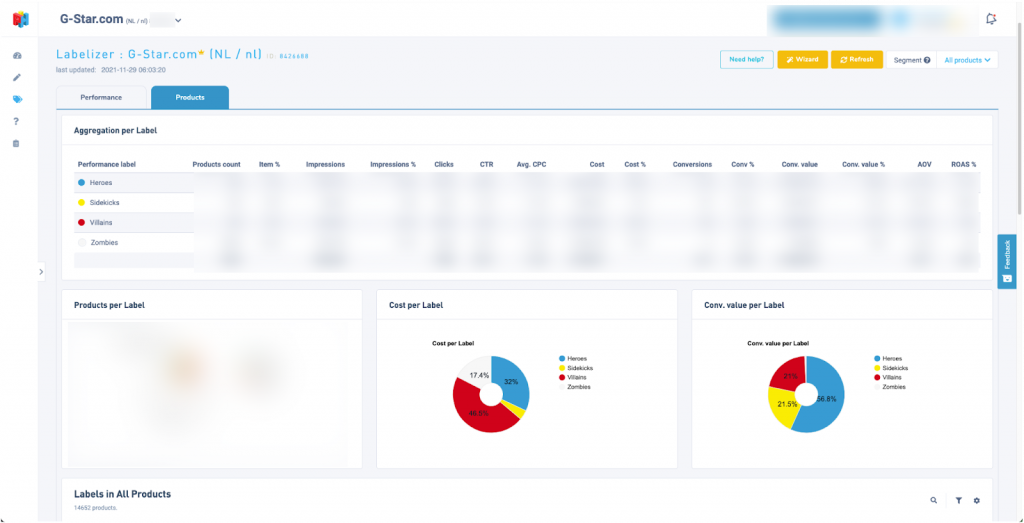Click the page vertical scrollbar

tap(1020, 118)
